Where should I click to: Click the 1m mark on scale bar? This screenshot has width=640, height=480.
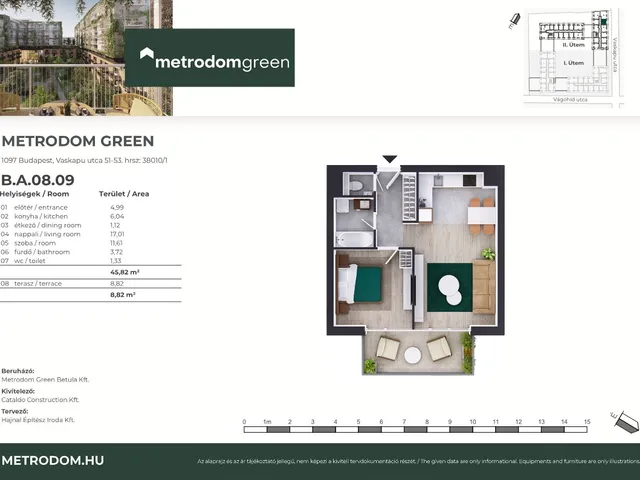point(267,422)
